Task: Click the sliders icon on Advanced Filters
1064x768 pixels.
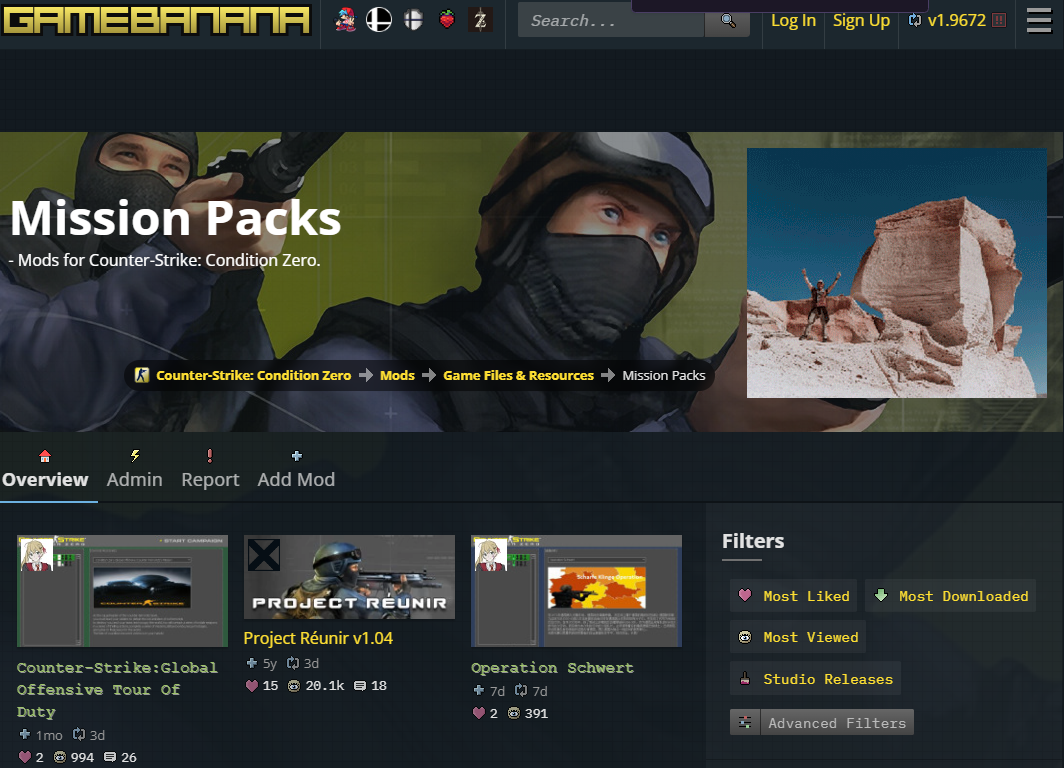Action: click(x=745, y=723)
